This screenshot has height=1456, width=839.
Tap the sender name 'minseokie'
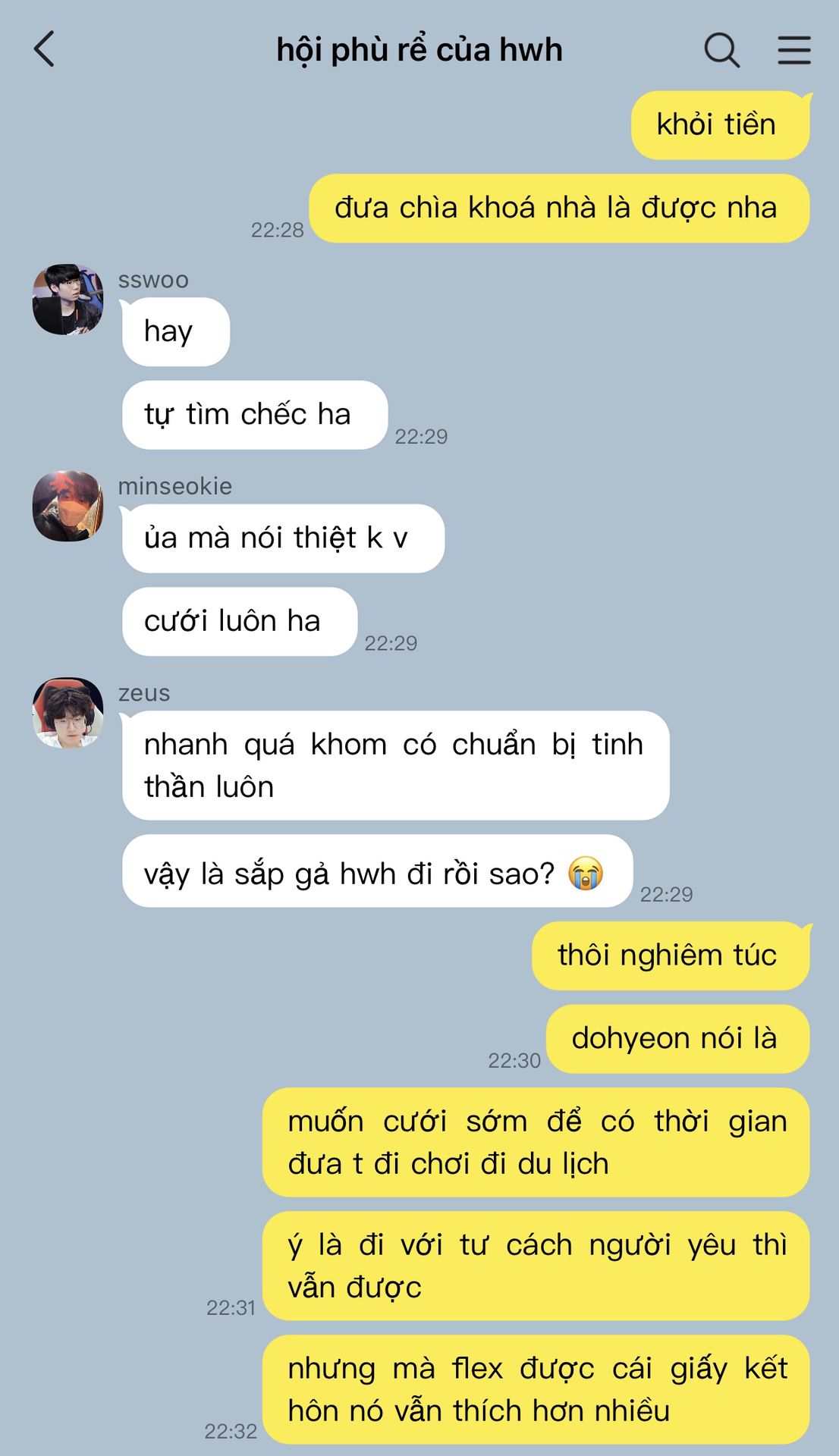coord(175,486)
